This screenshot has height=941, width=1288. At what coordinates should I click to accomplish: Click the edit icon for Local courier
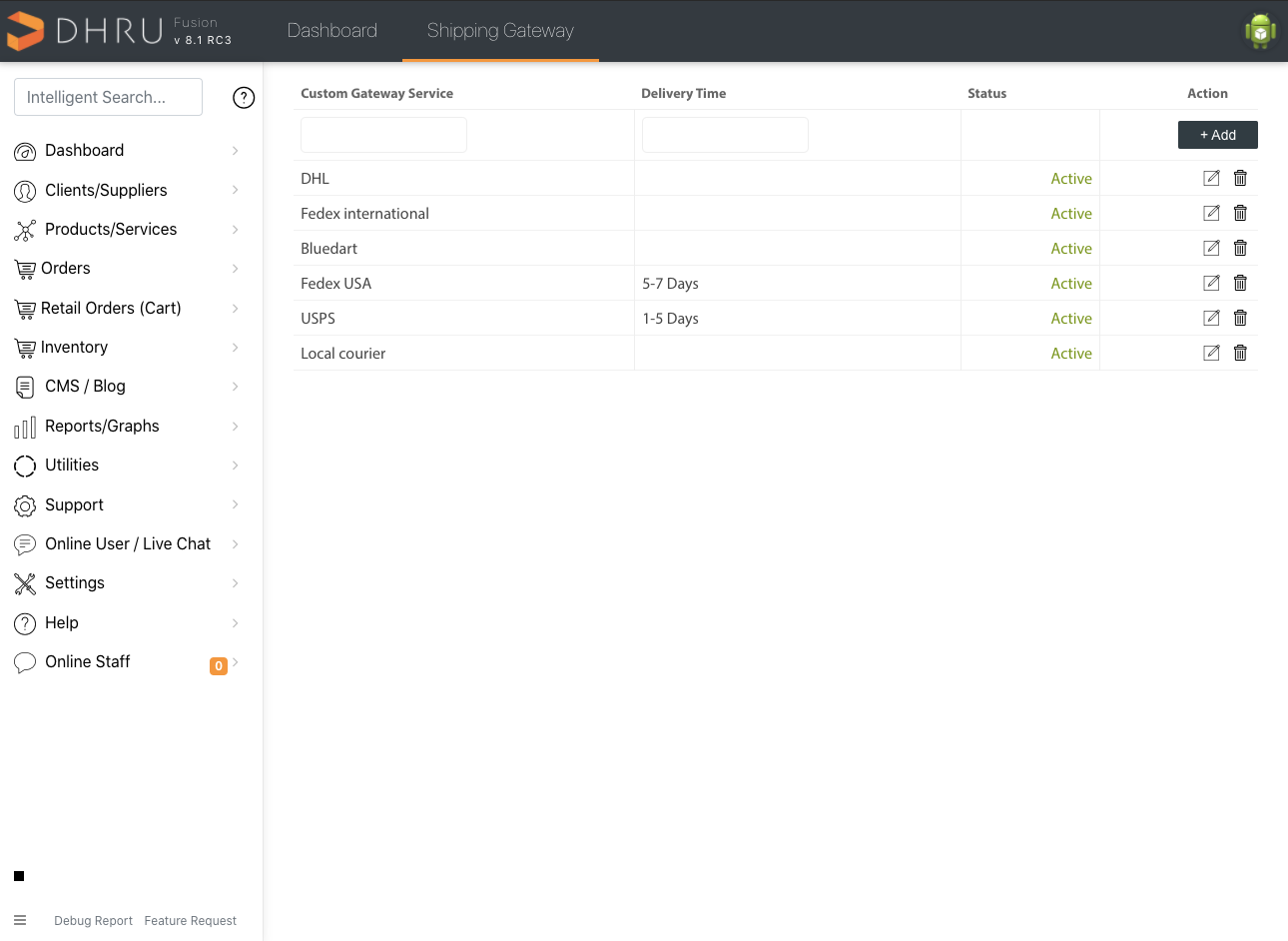1211,353
